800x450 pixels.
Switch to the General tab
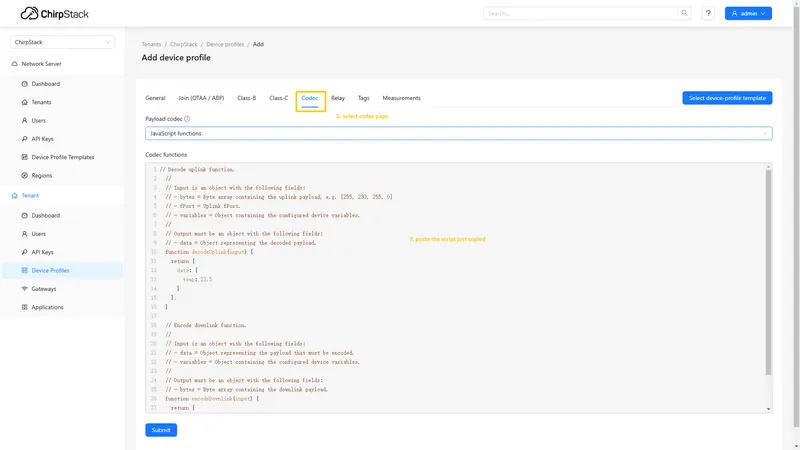[155, 98]
